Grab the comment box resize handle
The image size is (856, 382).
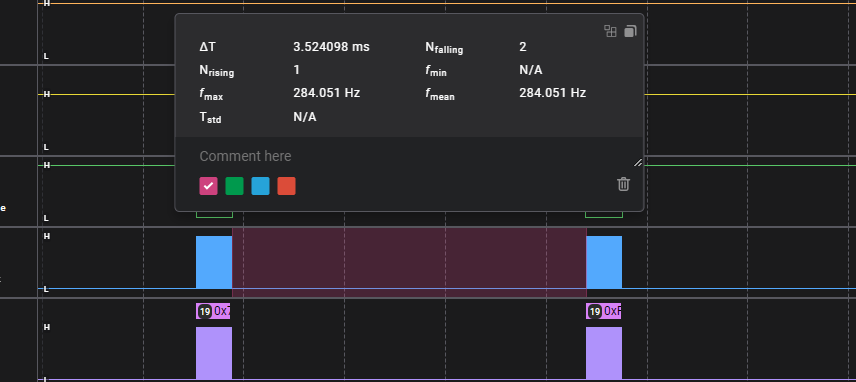click(x=638, y=163)
